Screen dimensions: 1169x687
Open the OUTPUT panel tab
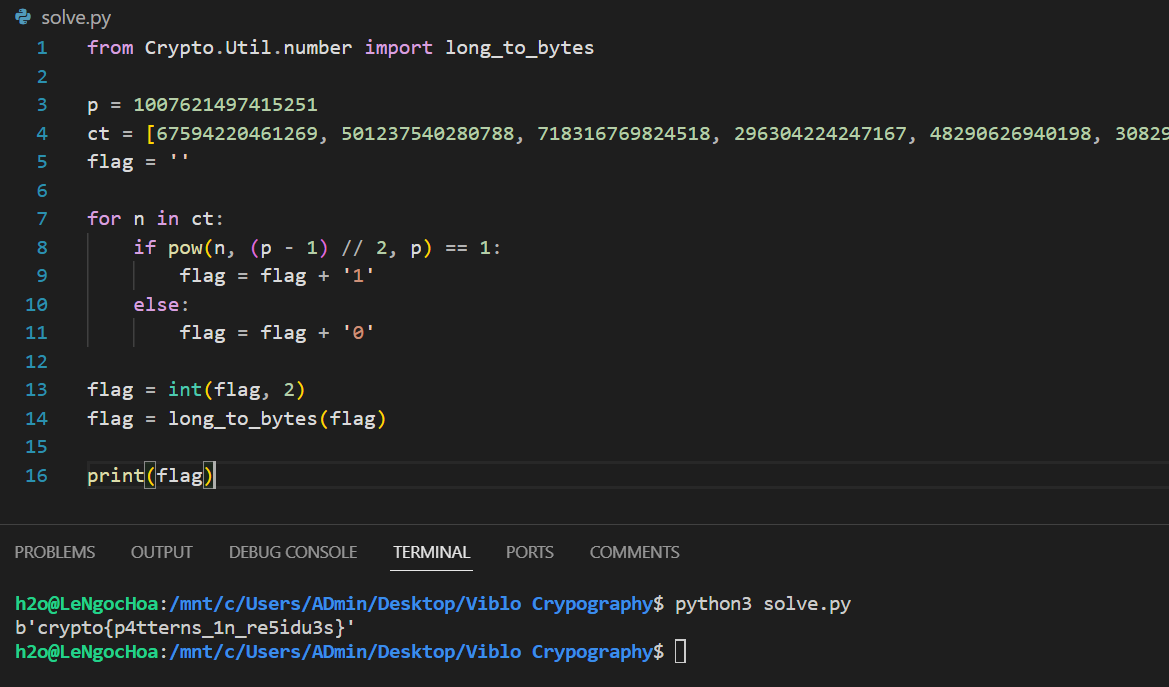[161, 551]
